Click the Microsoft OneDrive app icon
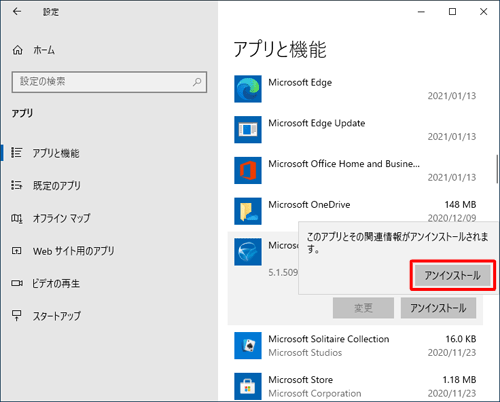The height and width of the screenshot is (402, 500). coord(248,211)
